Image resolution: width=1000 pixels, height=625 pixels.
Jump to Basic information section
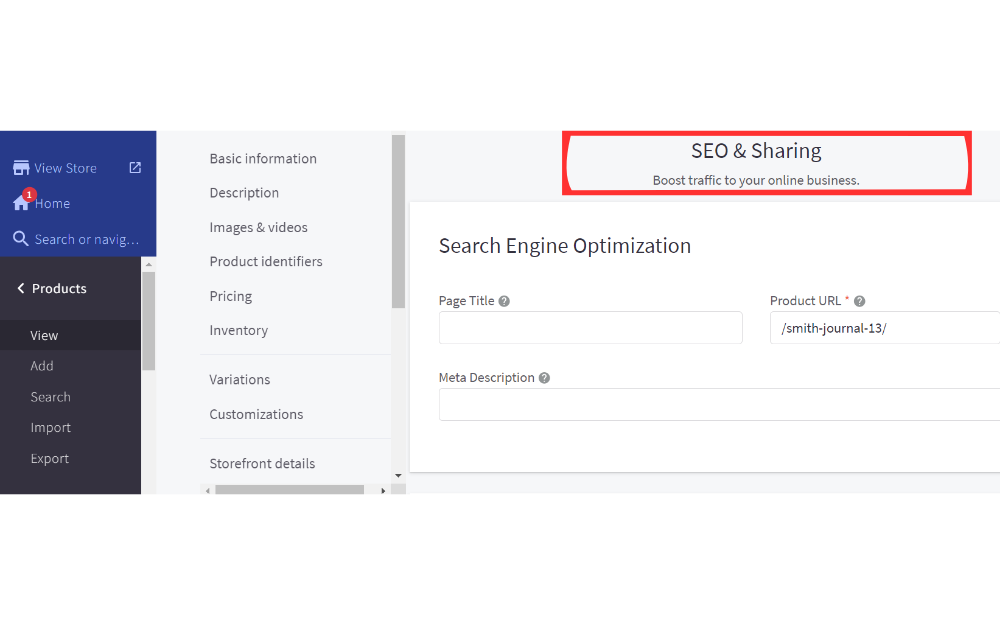(263, 158)
